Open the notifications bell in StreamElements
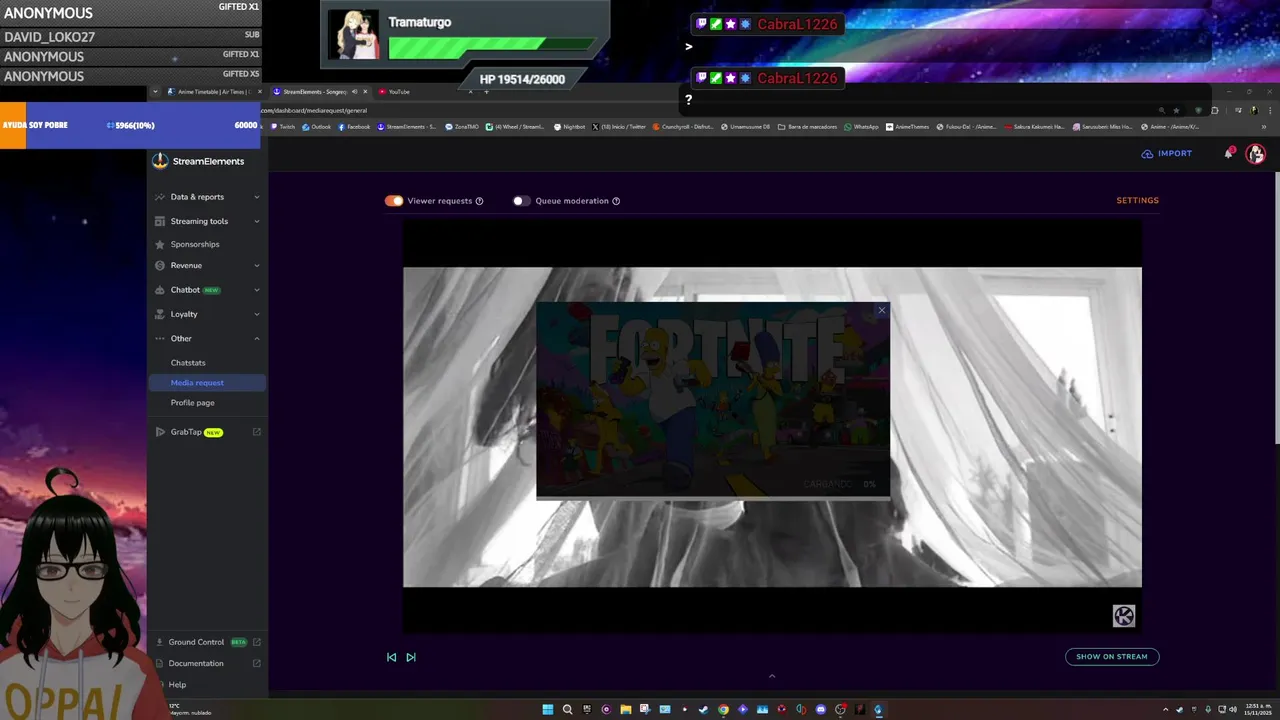This screenshot has width=1280, height=720. point(1229,153)
